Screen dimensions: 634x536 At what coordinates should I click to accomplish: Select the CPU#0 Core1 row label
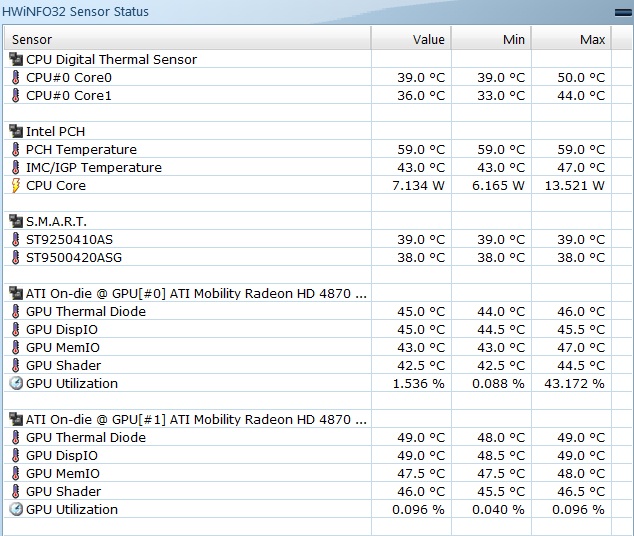69,95
